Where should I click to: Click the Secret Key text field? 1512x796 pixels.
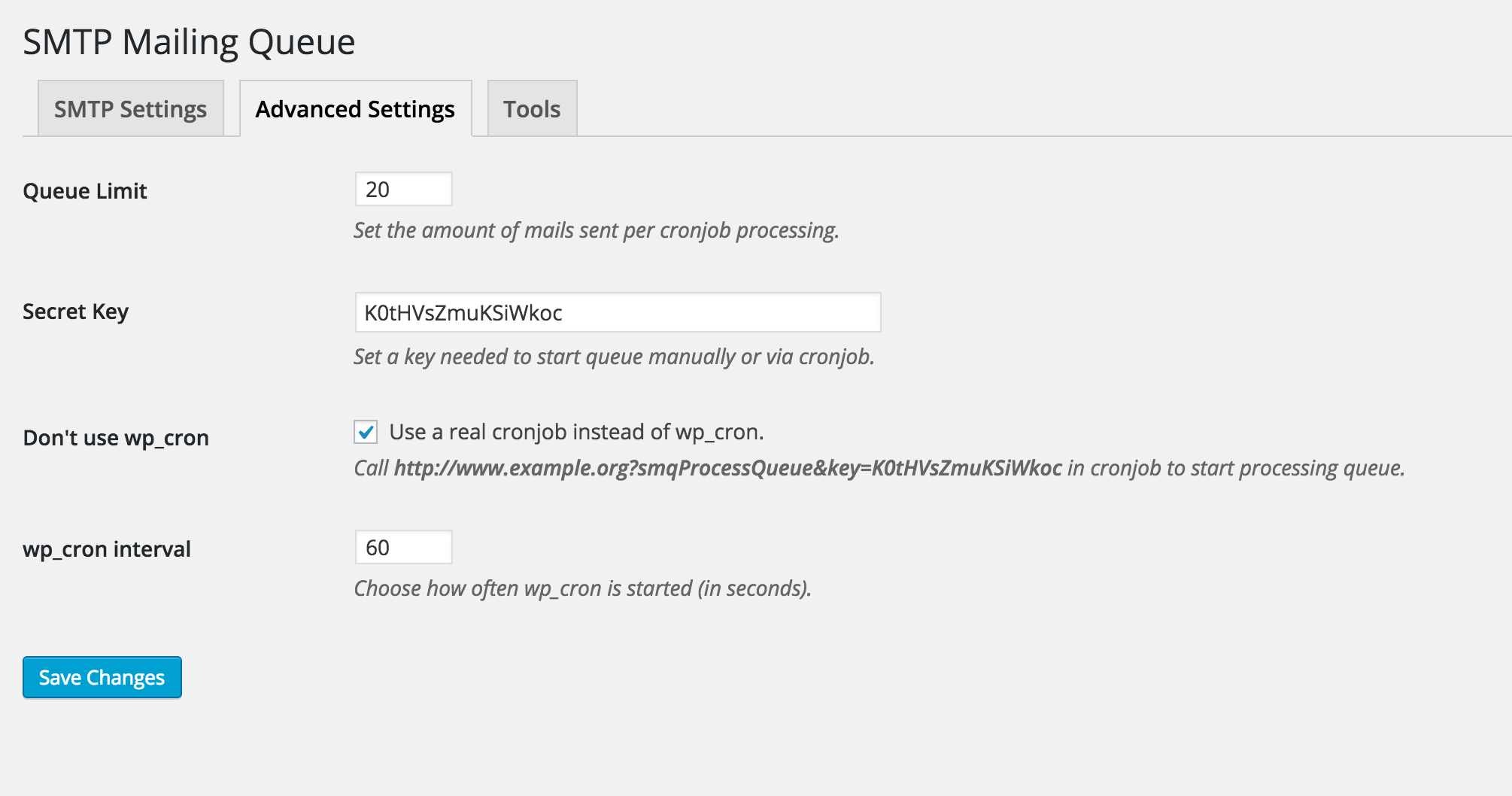618,312
